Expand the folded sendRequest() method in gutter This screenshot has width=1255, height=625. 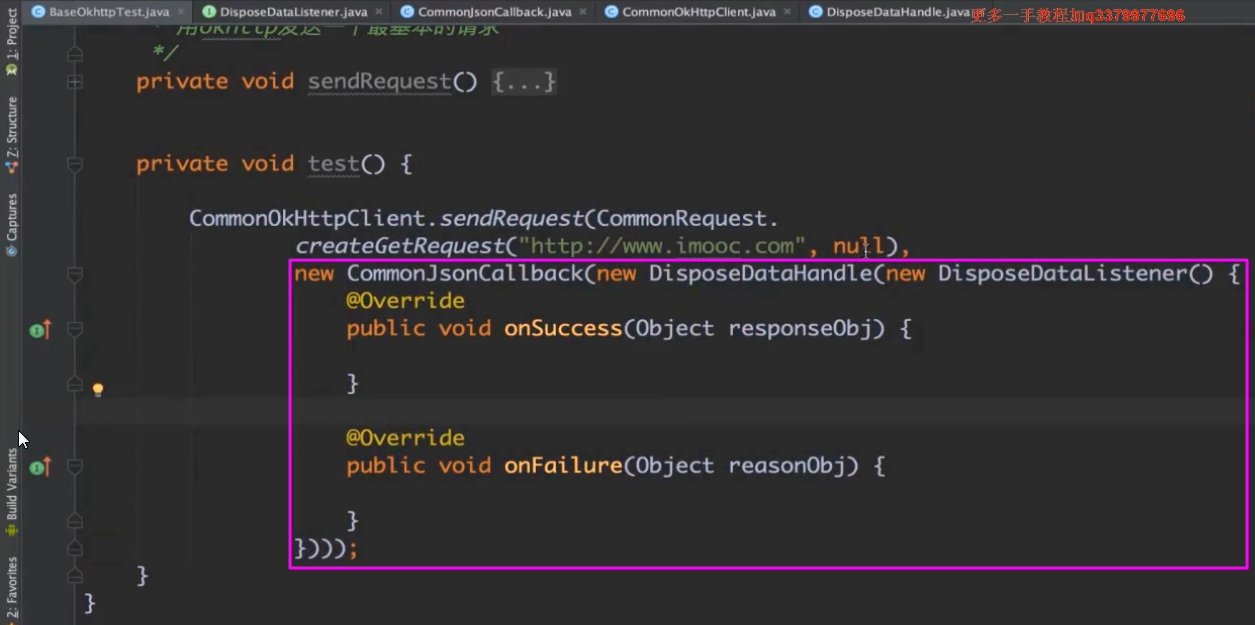pos(75,82)
